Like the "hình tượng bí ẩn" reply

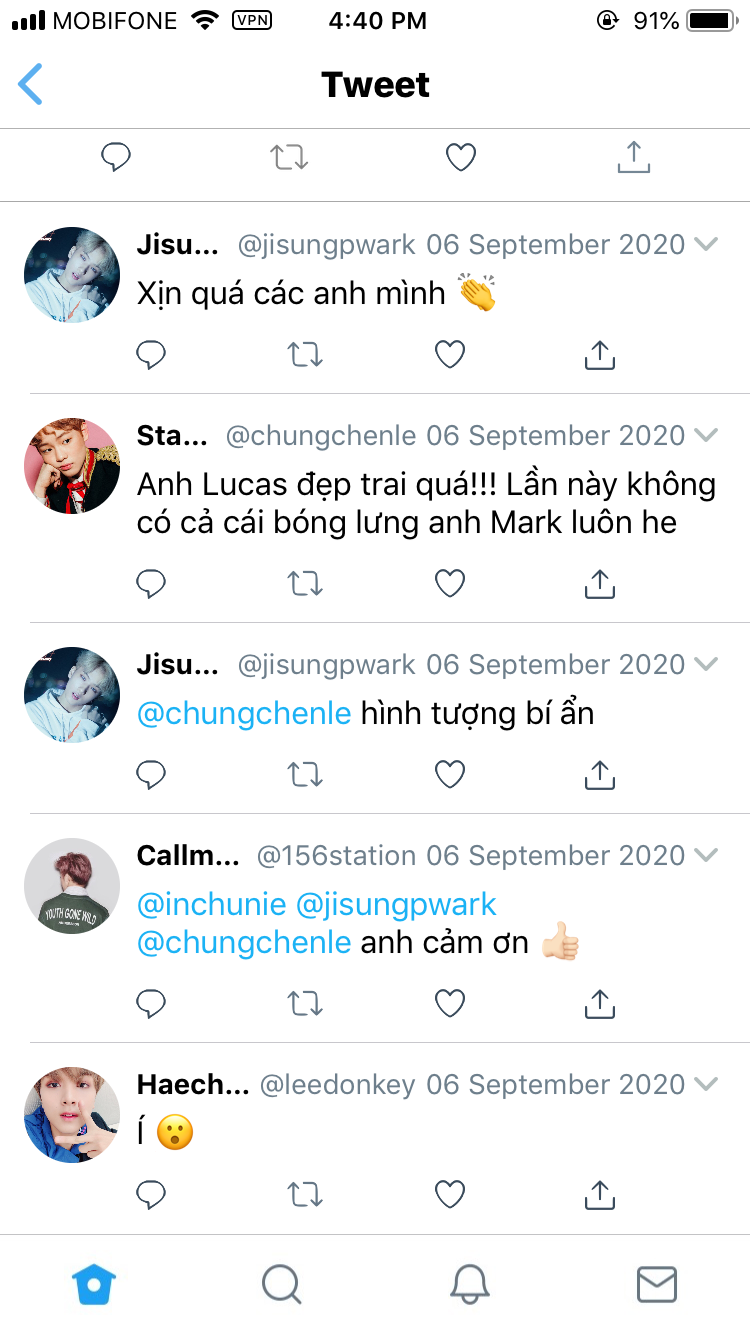450,774
